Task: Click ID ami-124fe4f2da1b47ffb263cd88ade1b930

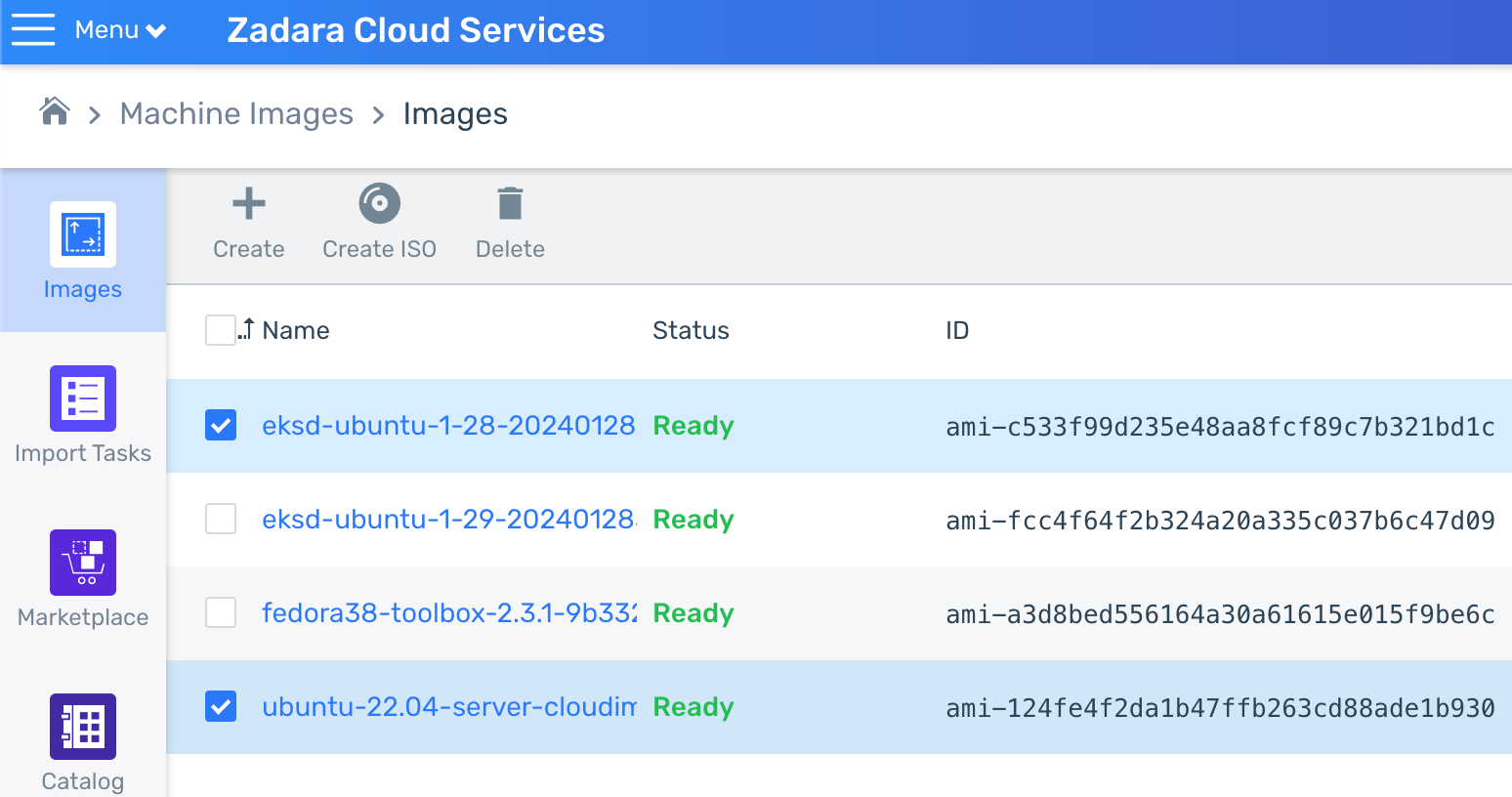Action: click(1220, 708)
